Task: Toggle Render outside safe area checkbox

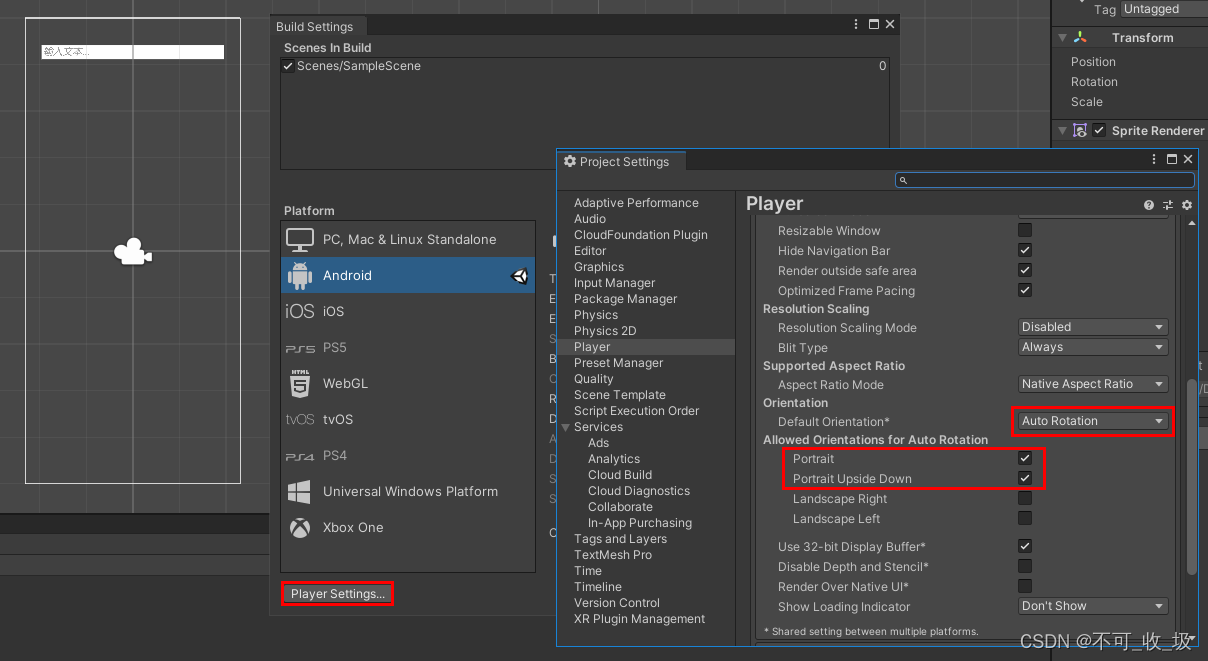Action: click(x=1025, y=271)
